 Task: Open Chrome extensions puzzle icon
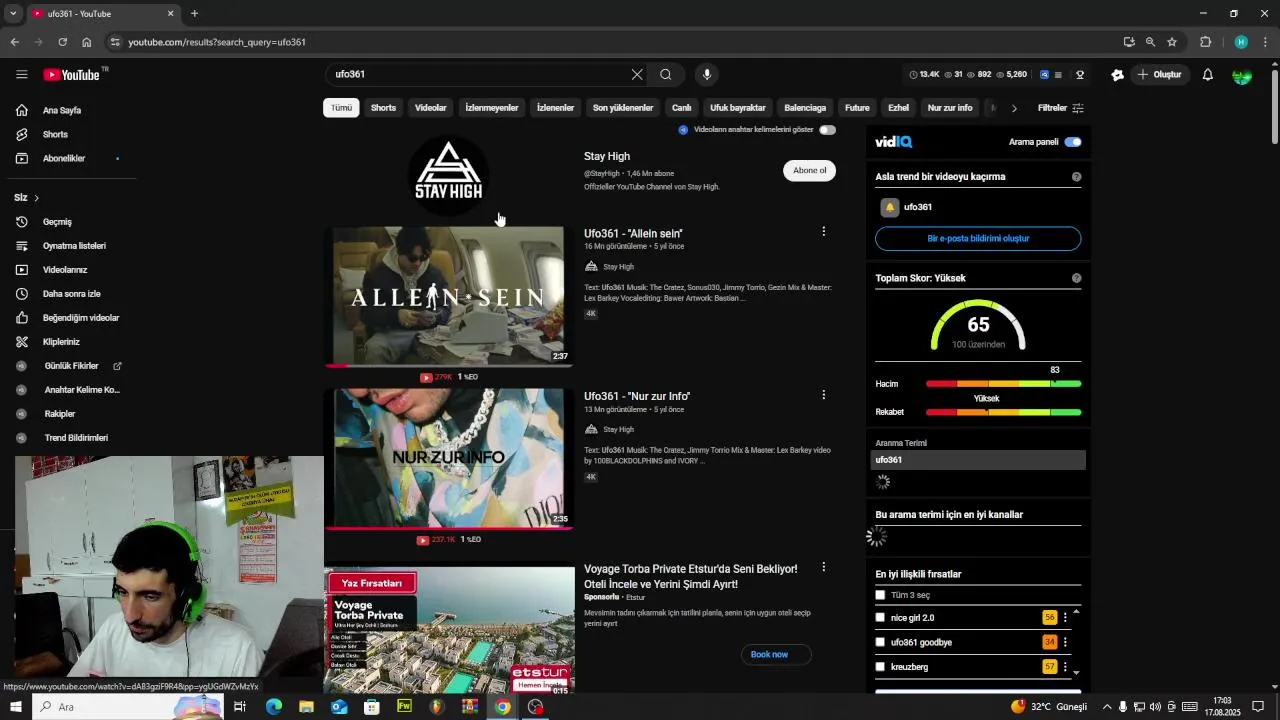click(1205, 42)
